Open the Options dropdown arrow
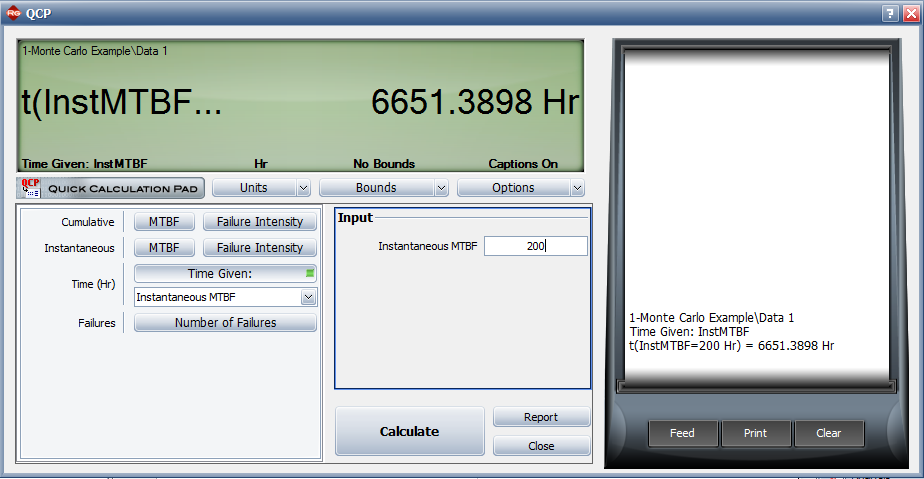Image resolution: width=924 pixels, height=479 pixels. pyautogui.click(x=578, y=188)
